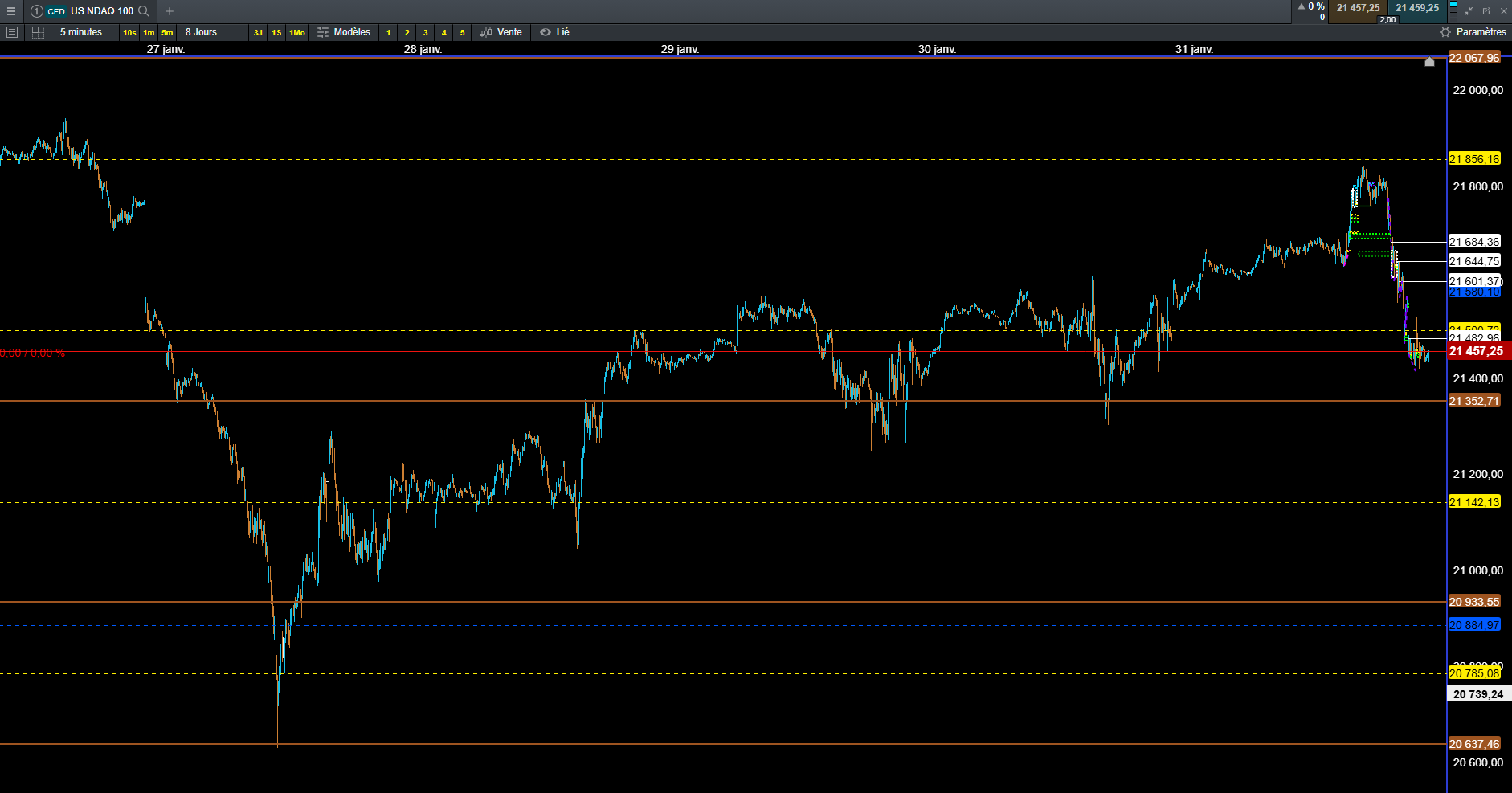Click the white level label 21 644,75
This screenshot has height=793, width=1512.
pos(1474,261)
